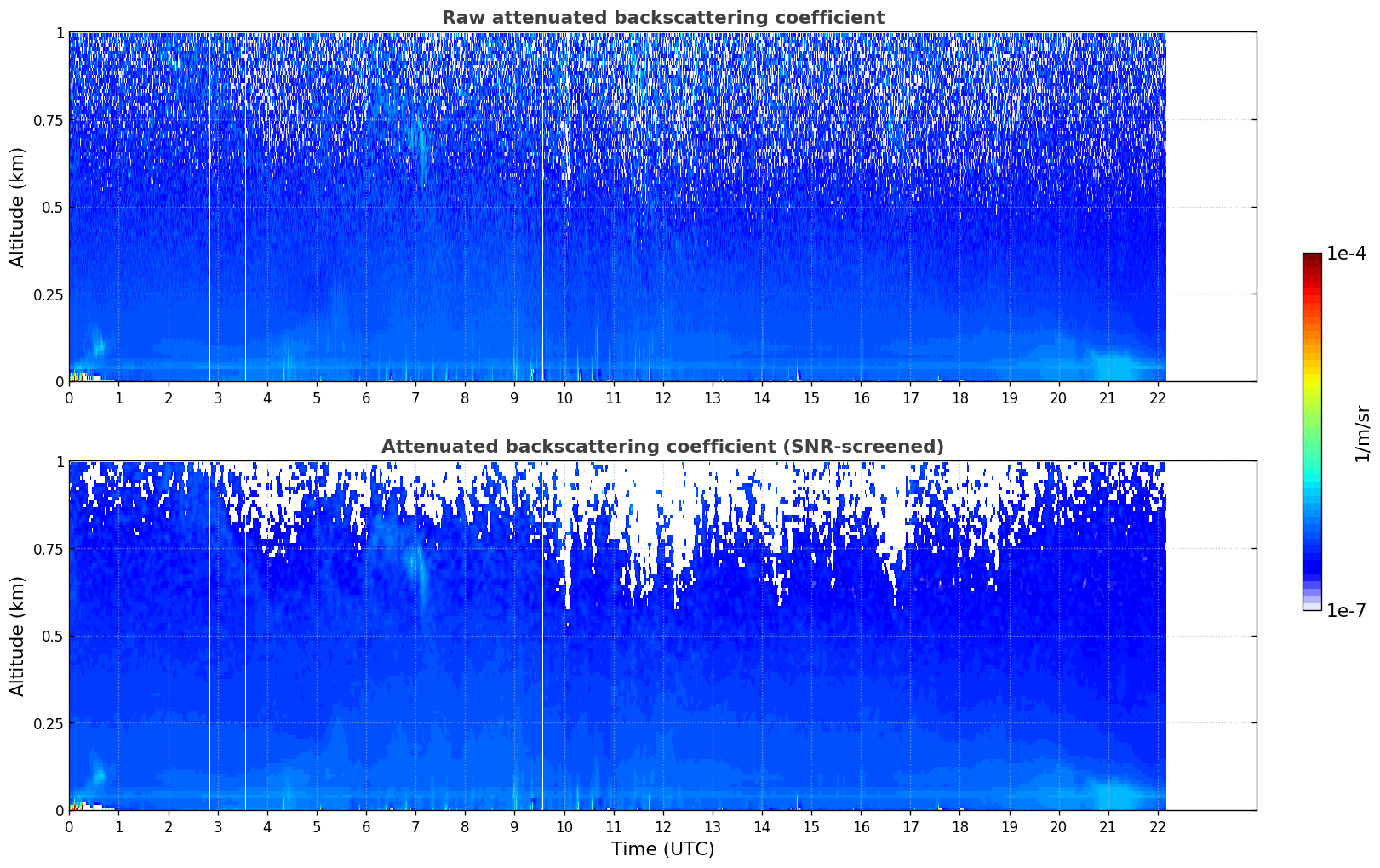Click the 'Altitude (km)' label of raw plot

18,207
